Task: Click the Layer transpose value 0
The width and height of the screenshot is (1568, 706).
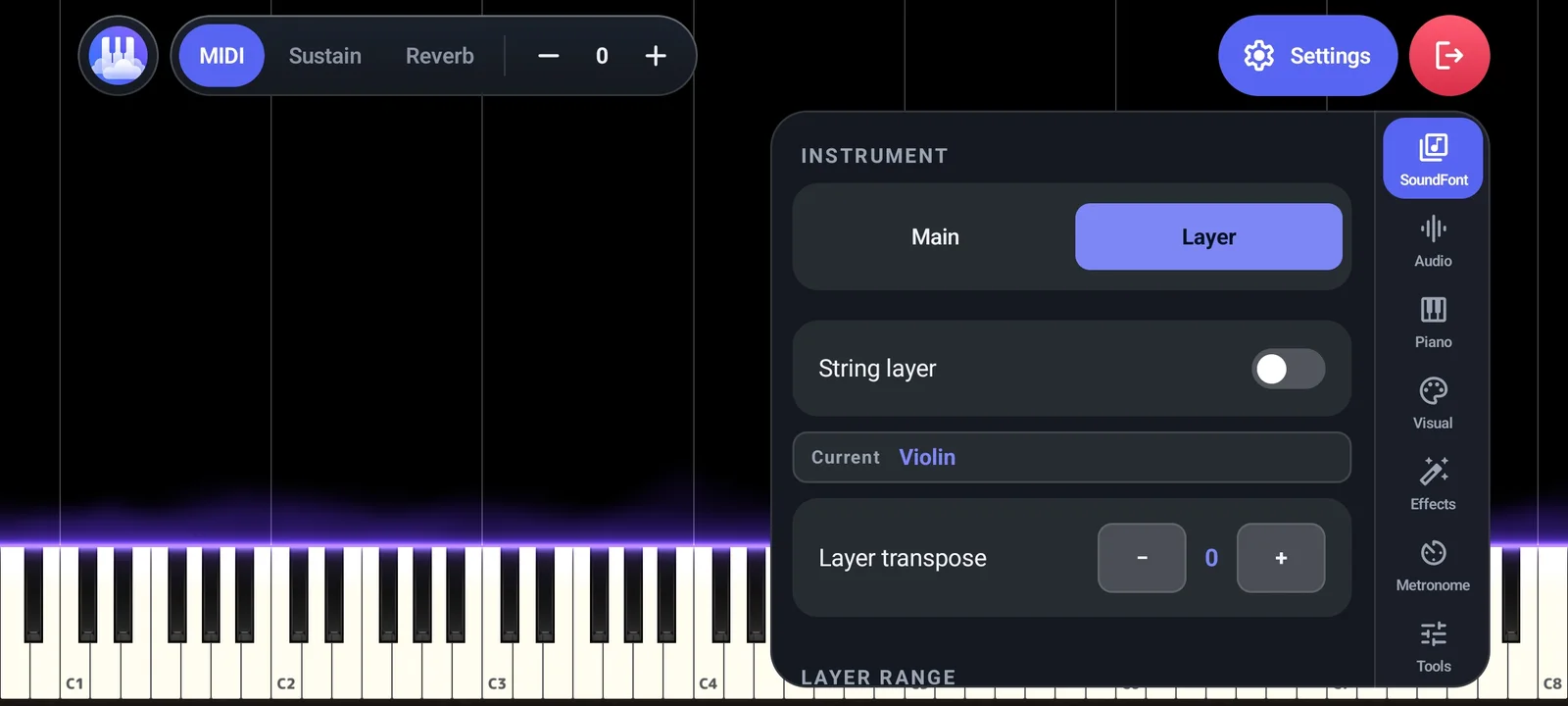Action: (1211, 558)
